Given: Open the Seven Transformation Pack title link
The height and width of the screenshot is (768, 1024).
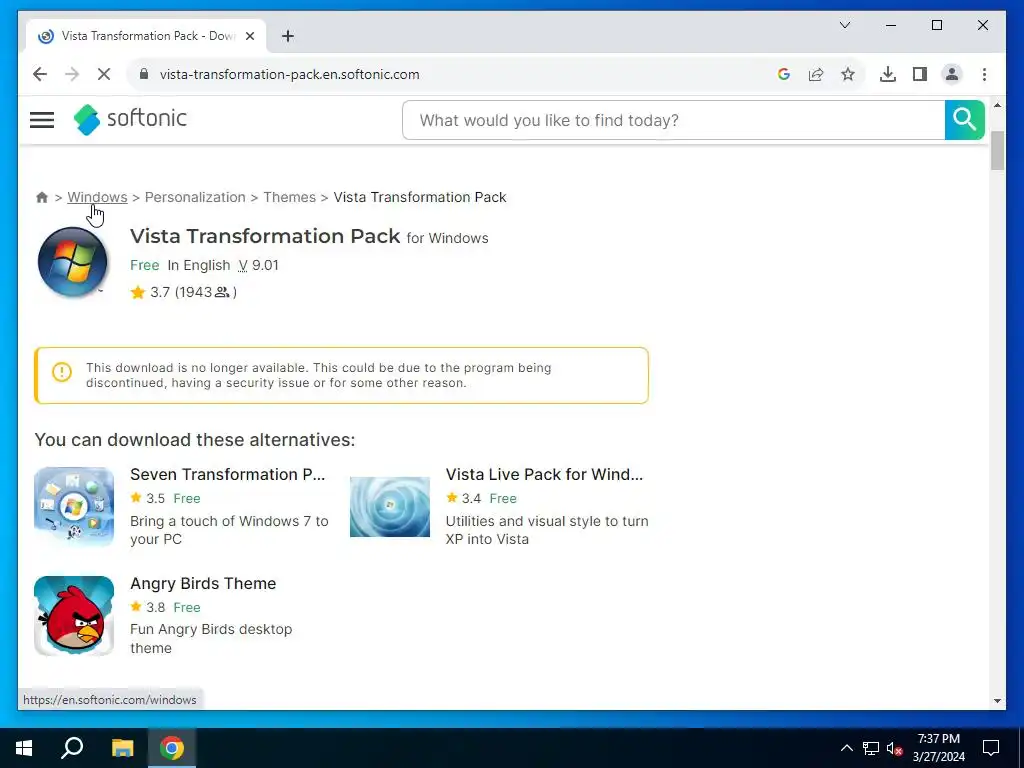Looking at the screenshot, I should pos(227,474).
